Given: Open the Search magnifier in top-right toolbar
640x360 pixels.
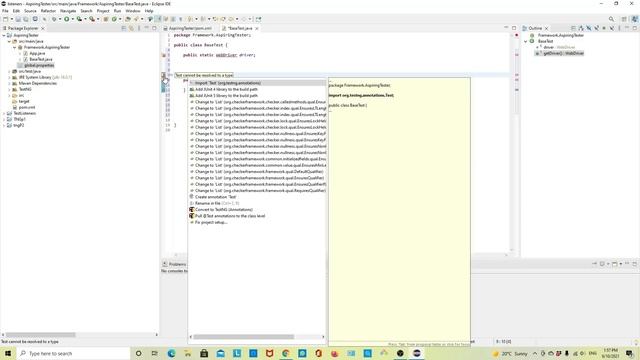Looking at the screenshot, I should [x=611, y=19].
